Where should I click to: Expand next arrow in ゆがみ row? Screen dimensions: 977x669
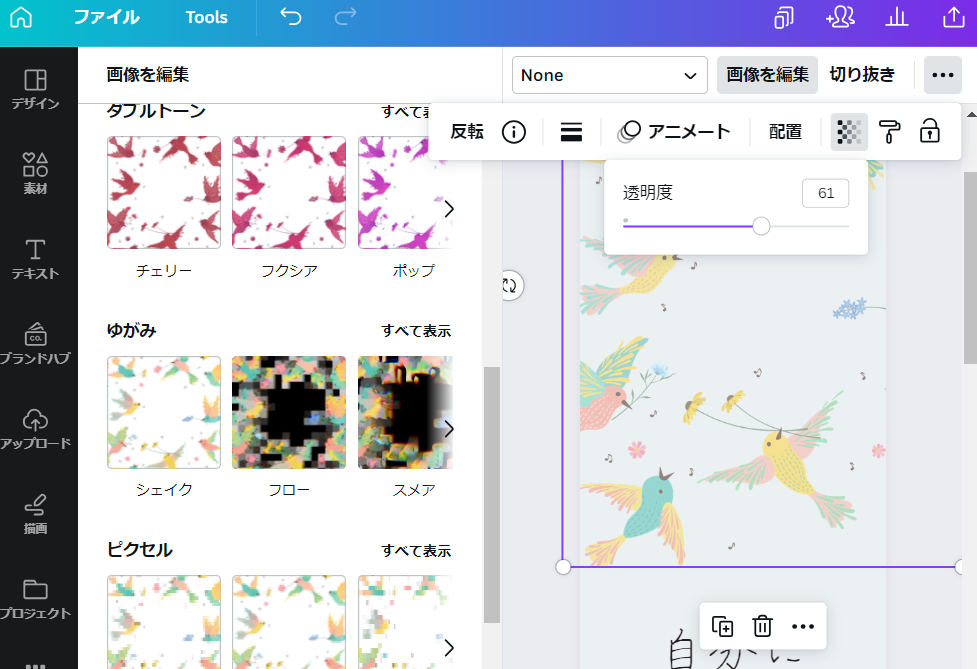click(449, 429)
